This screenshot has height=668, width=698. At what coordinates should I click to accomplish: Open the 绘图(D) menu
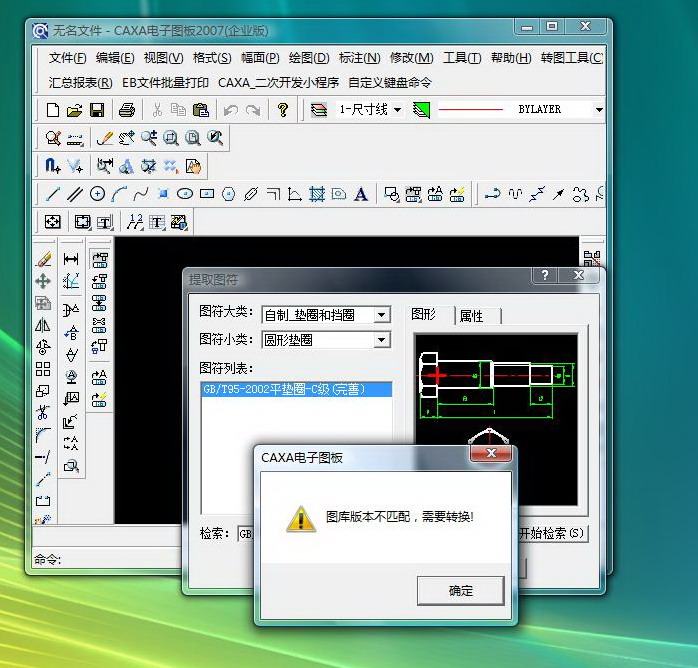pos(309,58)
